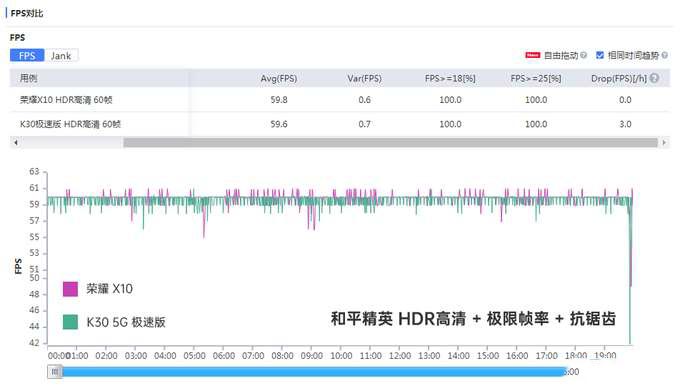Click the 3.0 drop value
680x391 pixels.
click(625, 124)
